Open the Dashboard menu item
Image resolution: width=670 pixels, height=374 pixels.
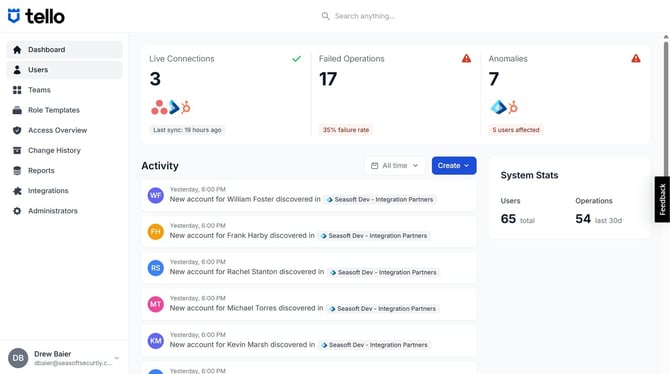pos(65,50)
